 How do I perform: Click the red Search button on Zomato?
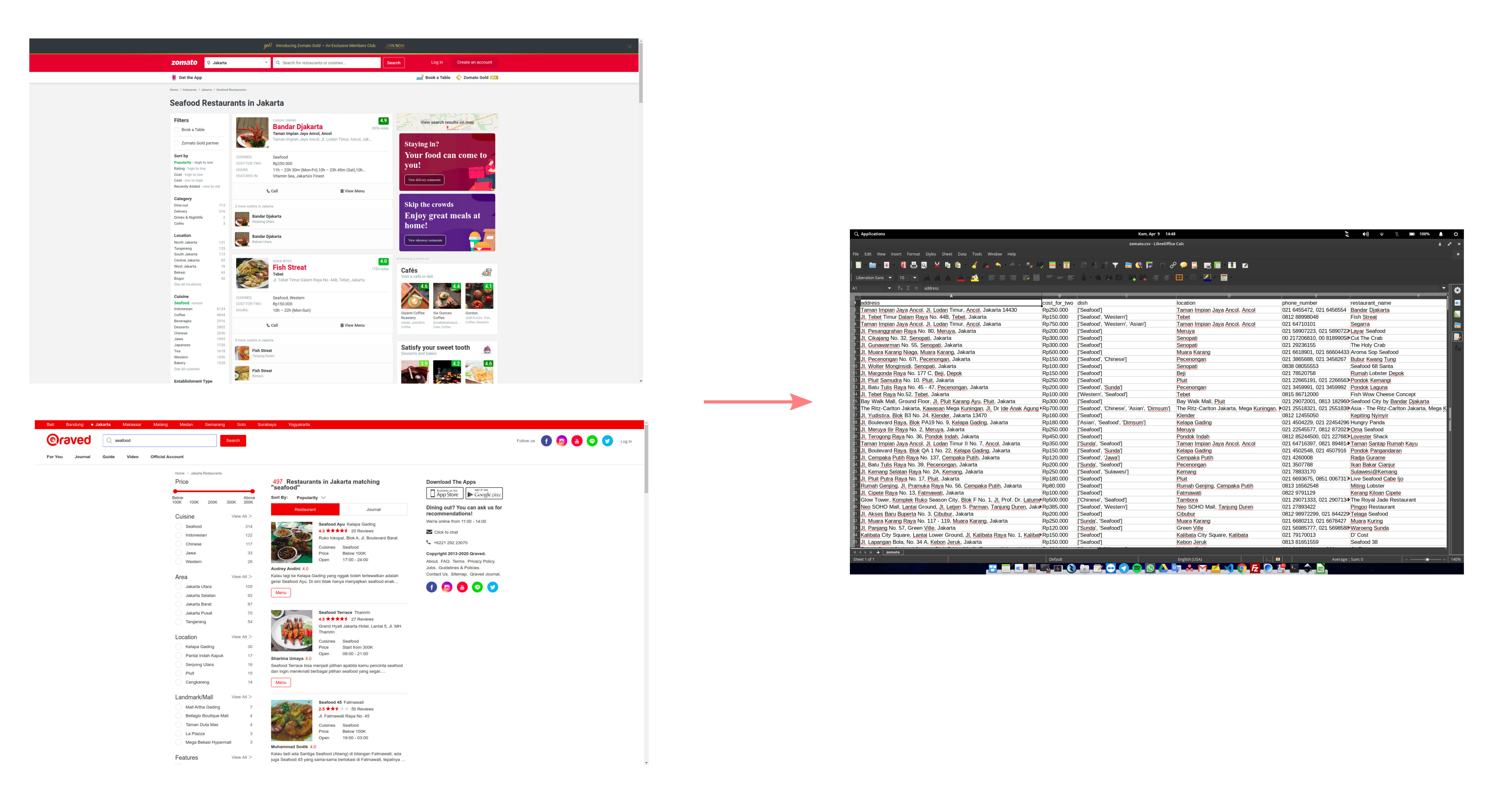(393, 63)
